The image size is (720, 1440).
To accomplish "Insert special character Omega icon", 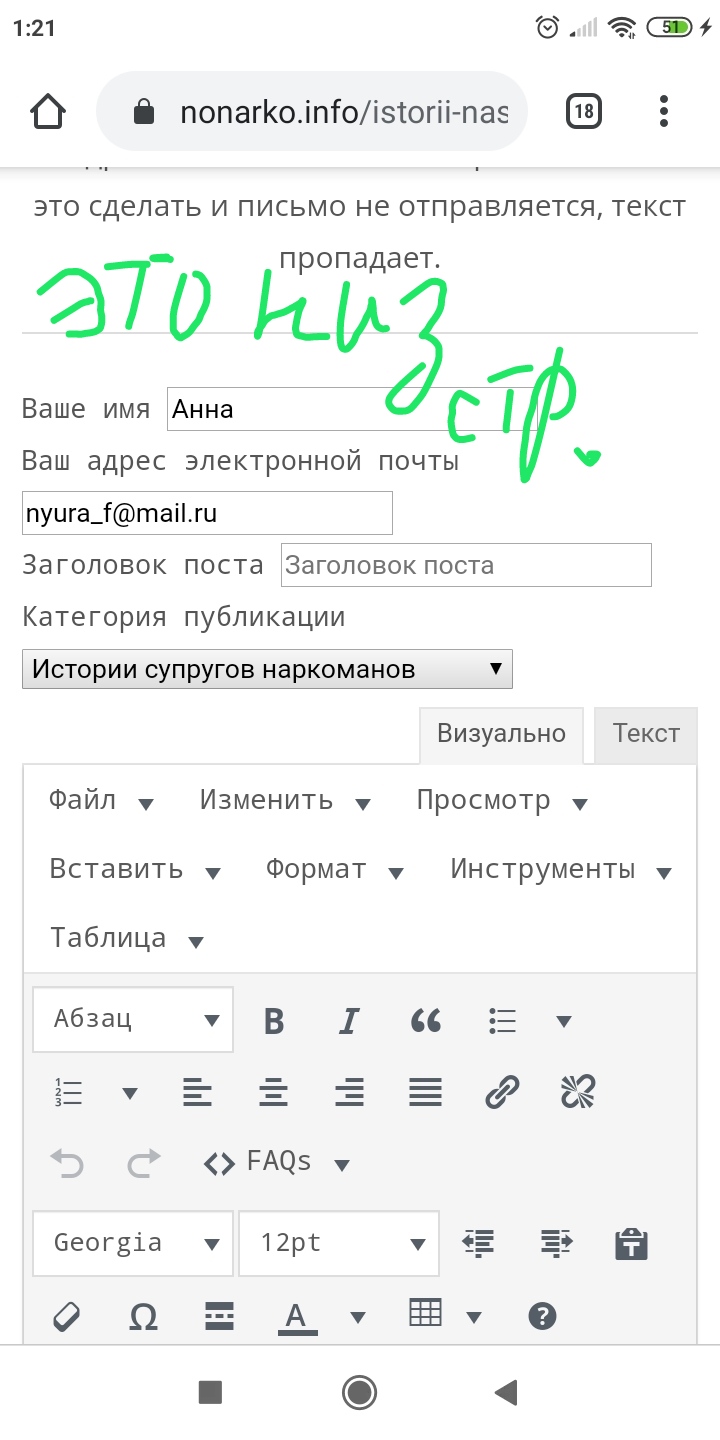I will point(144,1317).
